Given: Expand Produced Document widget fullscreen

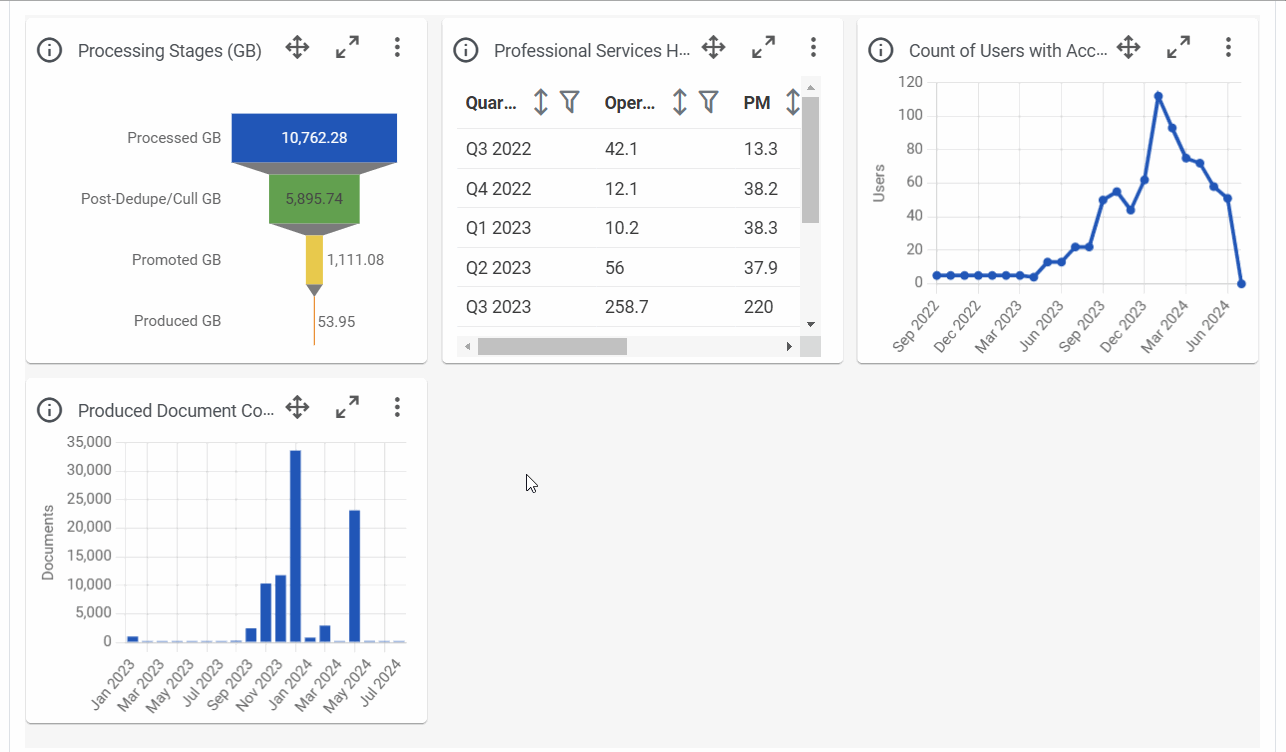Looking at the screenshot, I should pos(347,407).
